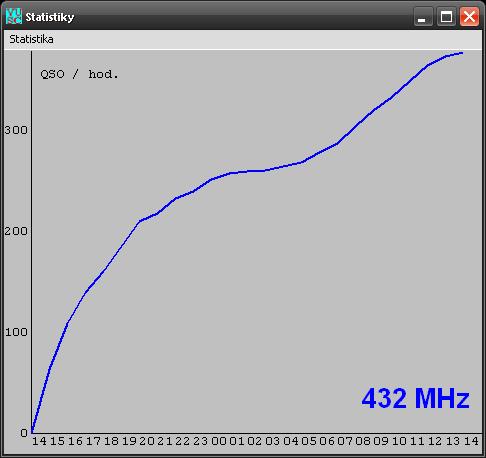Click the Statistiky window app icon

pyautogui.click(x=14, y=16)
